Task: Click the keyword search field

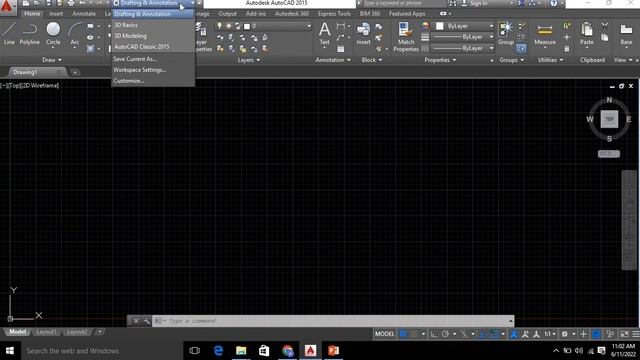Action: tap(402, 3)
